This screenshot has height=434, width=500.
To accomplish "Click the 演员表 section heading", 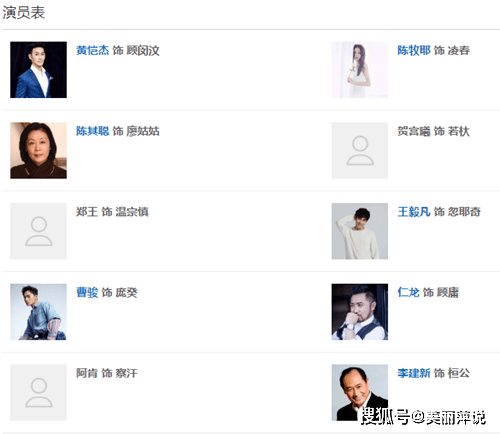I will point(23,13).
